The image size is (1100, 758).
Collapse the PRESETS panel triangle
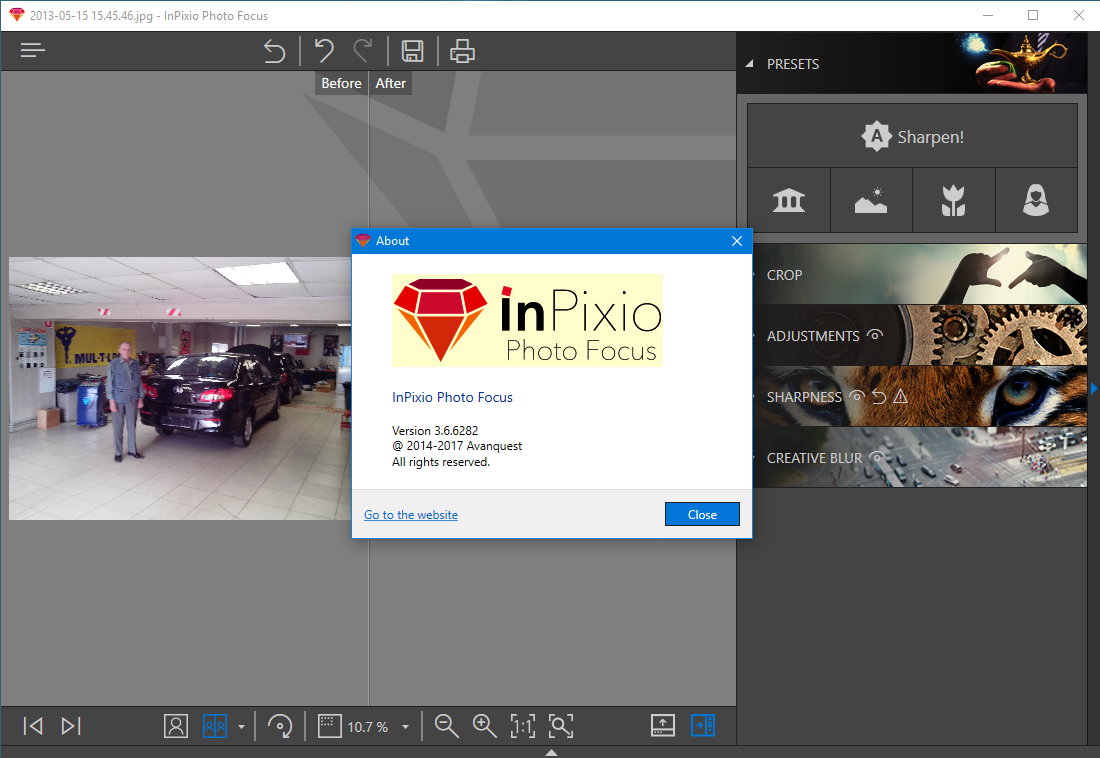tap(749, 64)
